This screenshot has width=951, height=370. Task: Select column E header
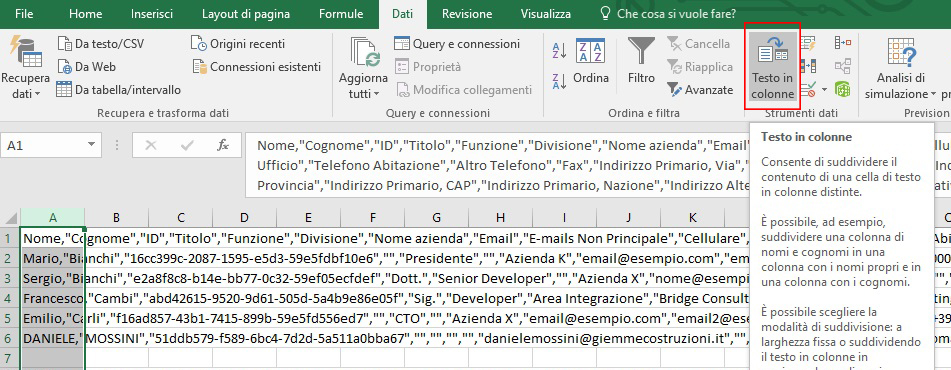pos(309,217)
